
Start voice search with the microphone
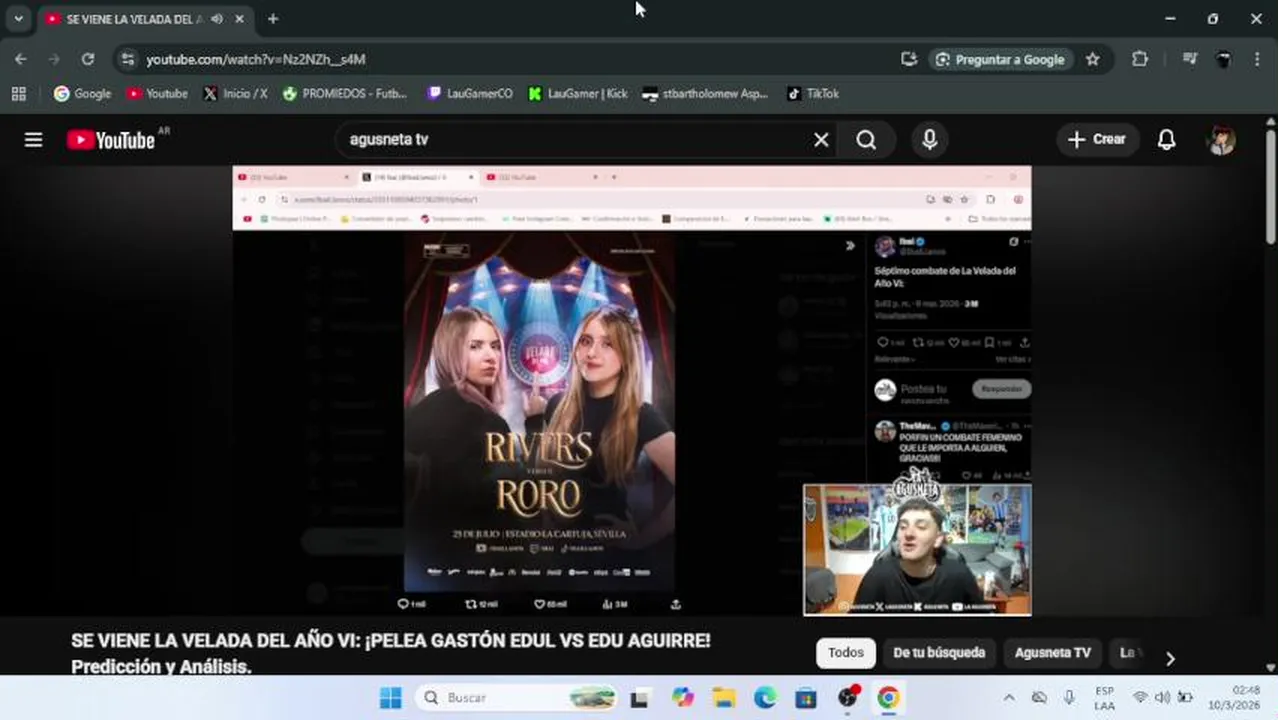point(929,140)
